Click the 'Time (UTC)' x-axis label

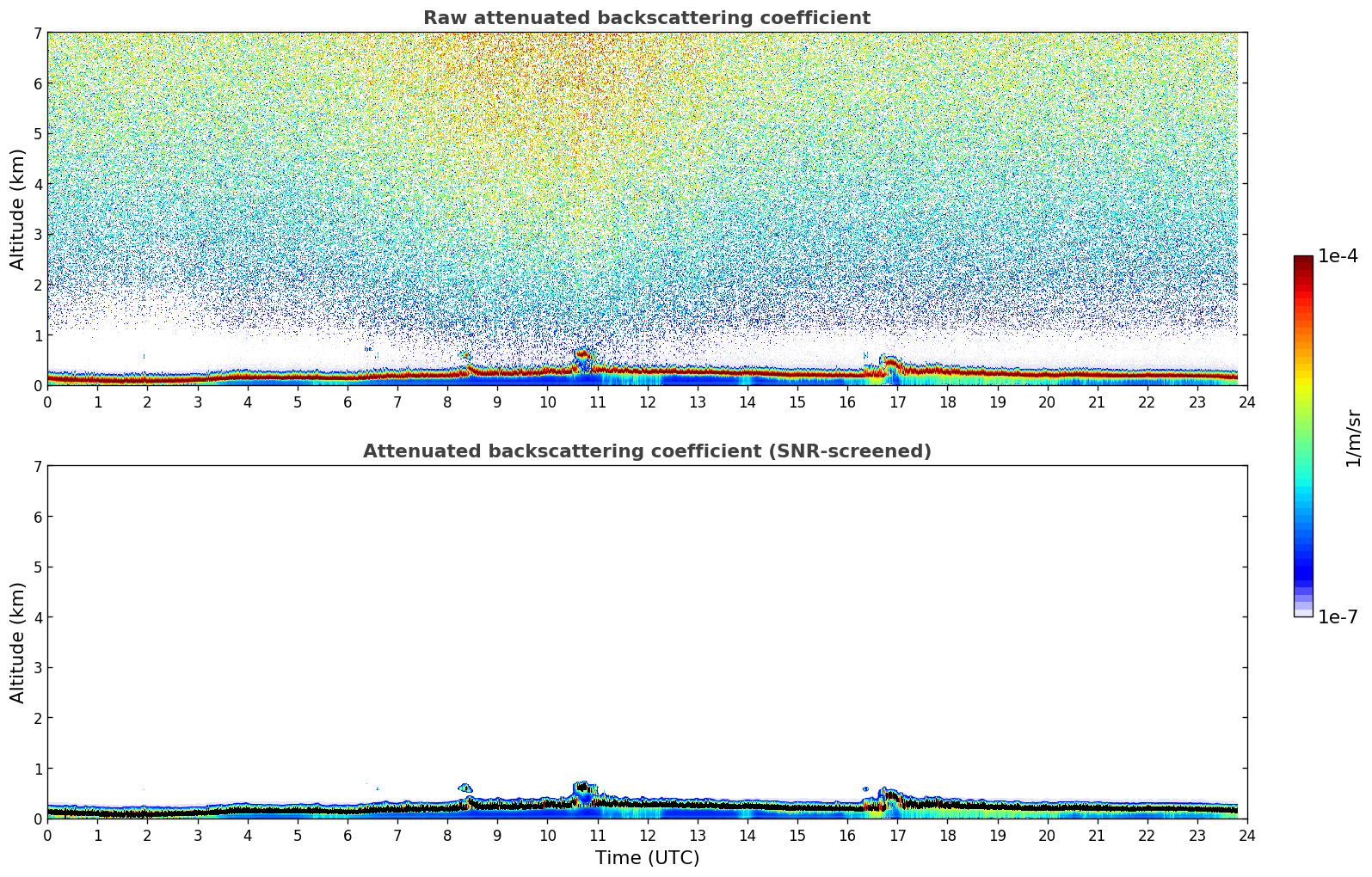(647, 858)
